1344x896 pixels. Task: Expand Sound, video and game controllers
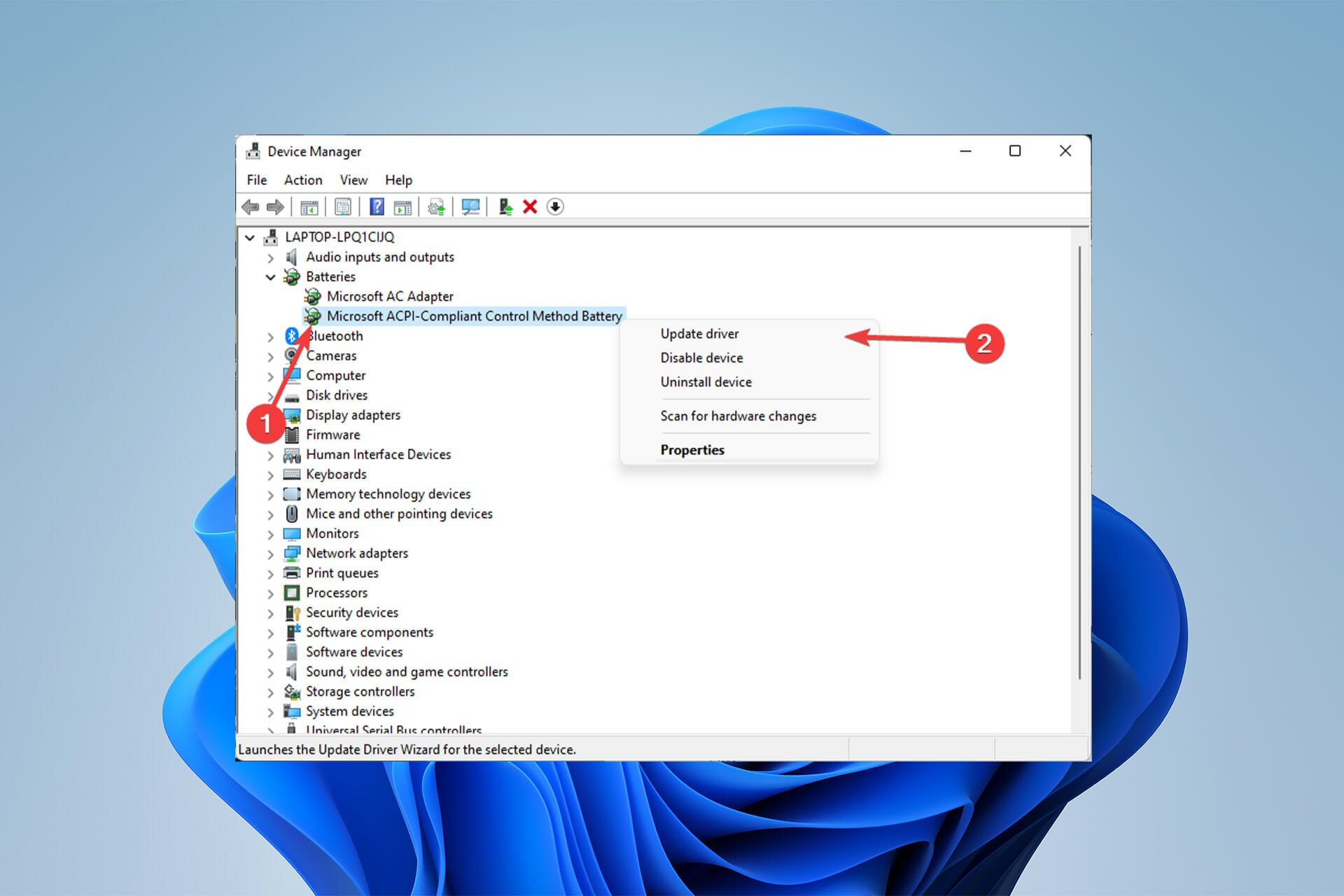271,672
